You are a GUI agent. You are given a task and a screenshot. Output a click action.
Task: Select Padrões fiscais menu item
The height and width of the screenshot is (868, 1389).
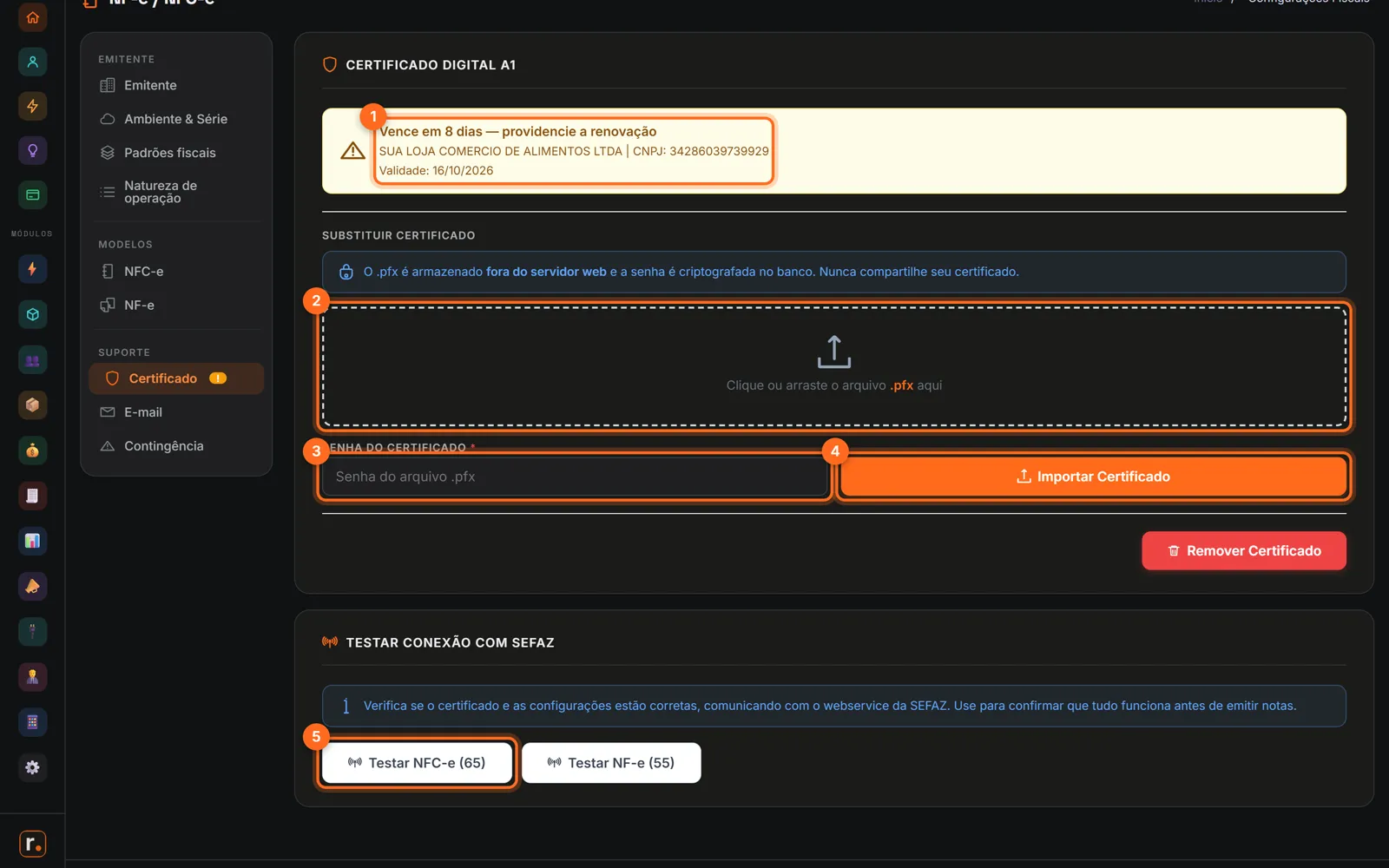176,153
